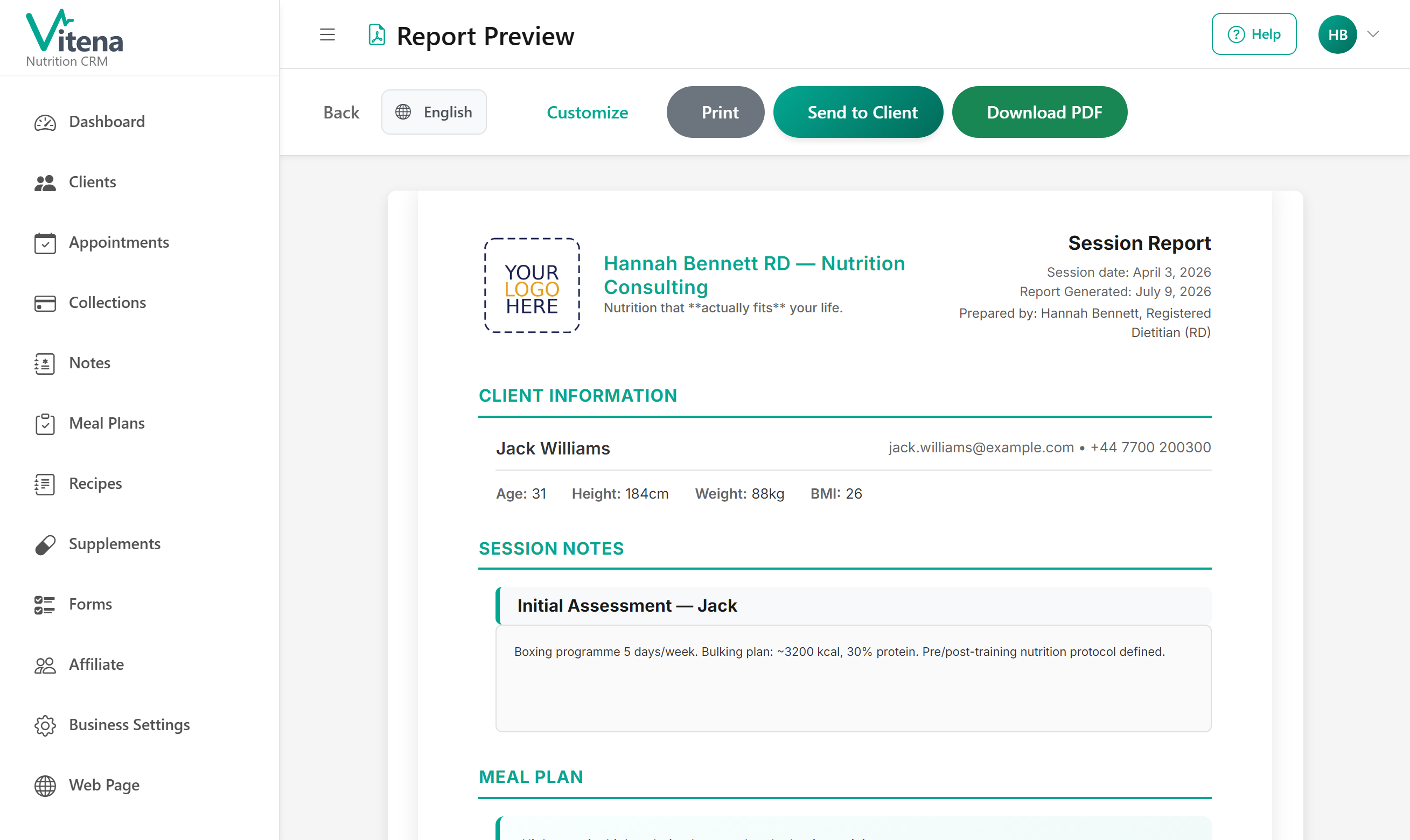Print the session report

[x=715, y=112]
